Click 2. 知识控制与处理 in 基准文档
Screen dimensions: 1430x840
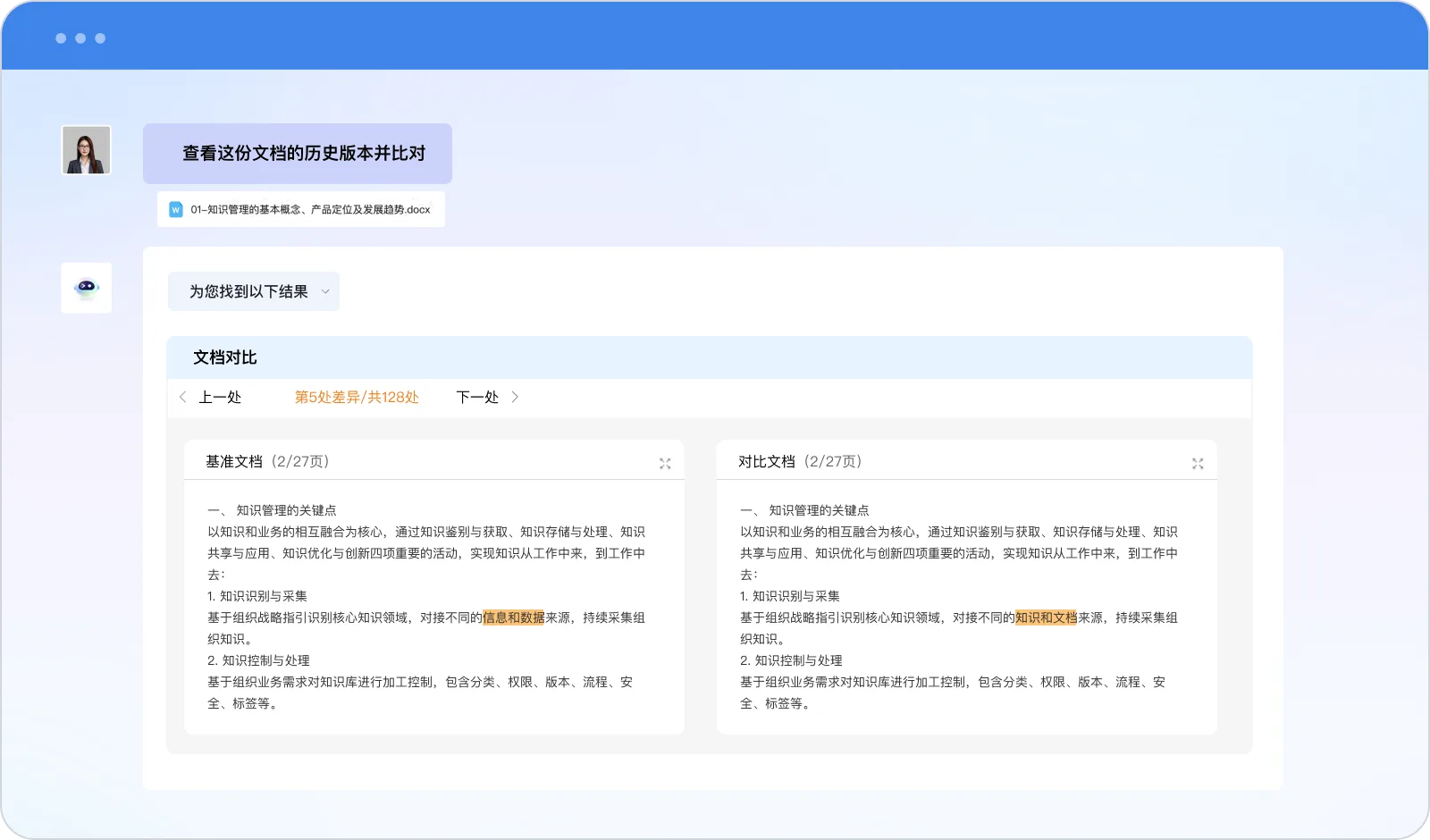(x=258, y=660)
